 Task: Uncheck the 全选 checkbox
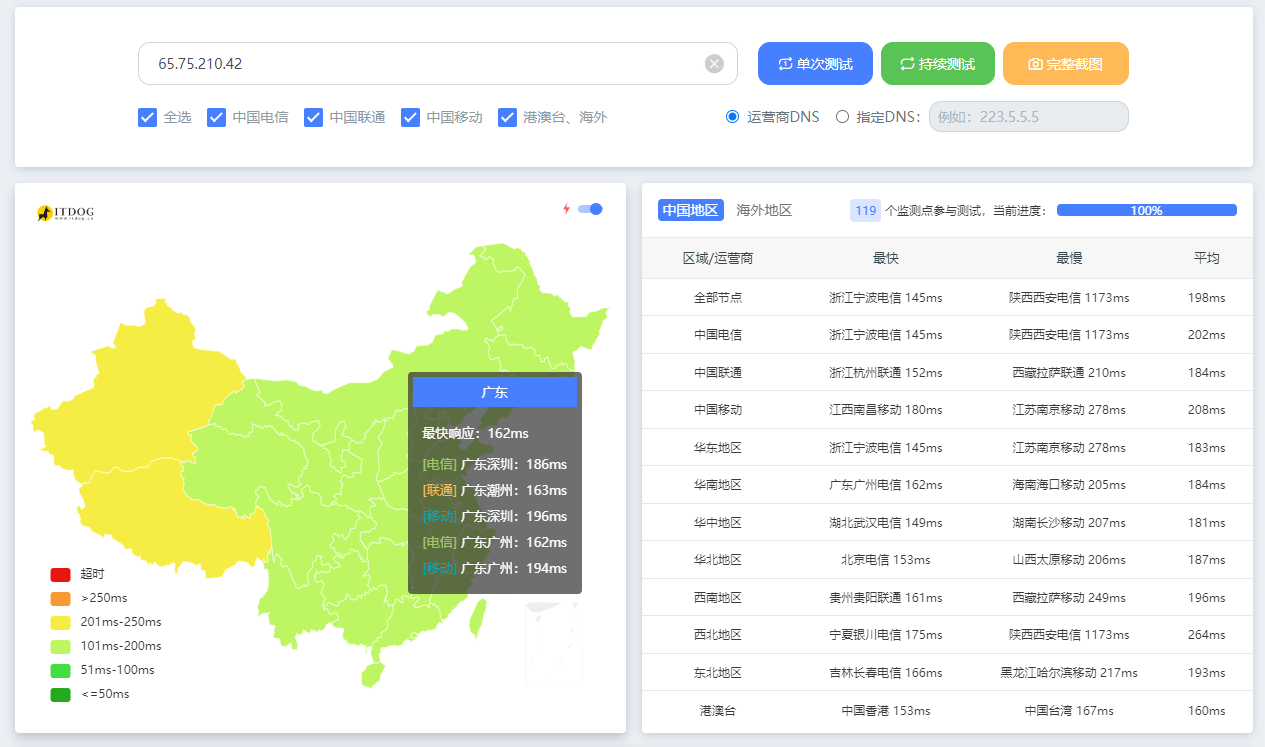click(147, 118)
